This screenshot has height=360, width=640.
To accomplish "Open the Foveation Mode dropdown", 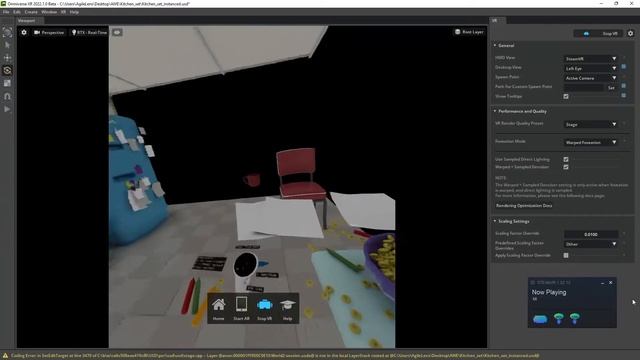I will pos(591,142).
